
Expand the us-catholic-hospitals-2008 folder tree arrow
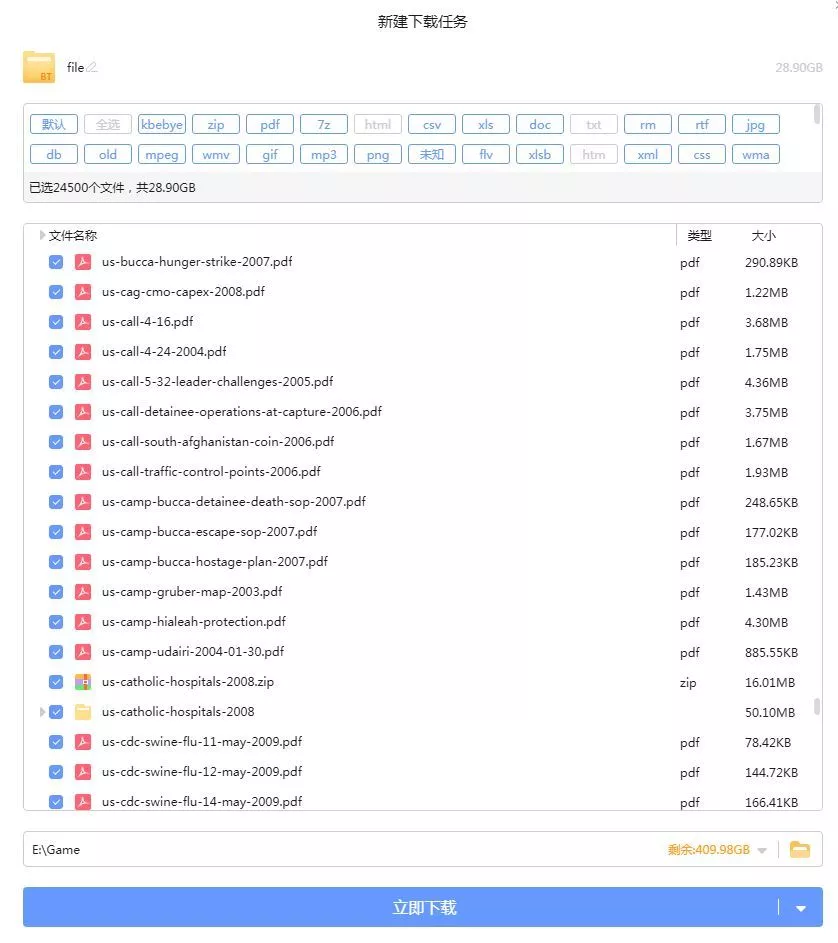click(x=41, y=712)
